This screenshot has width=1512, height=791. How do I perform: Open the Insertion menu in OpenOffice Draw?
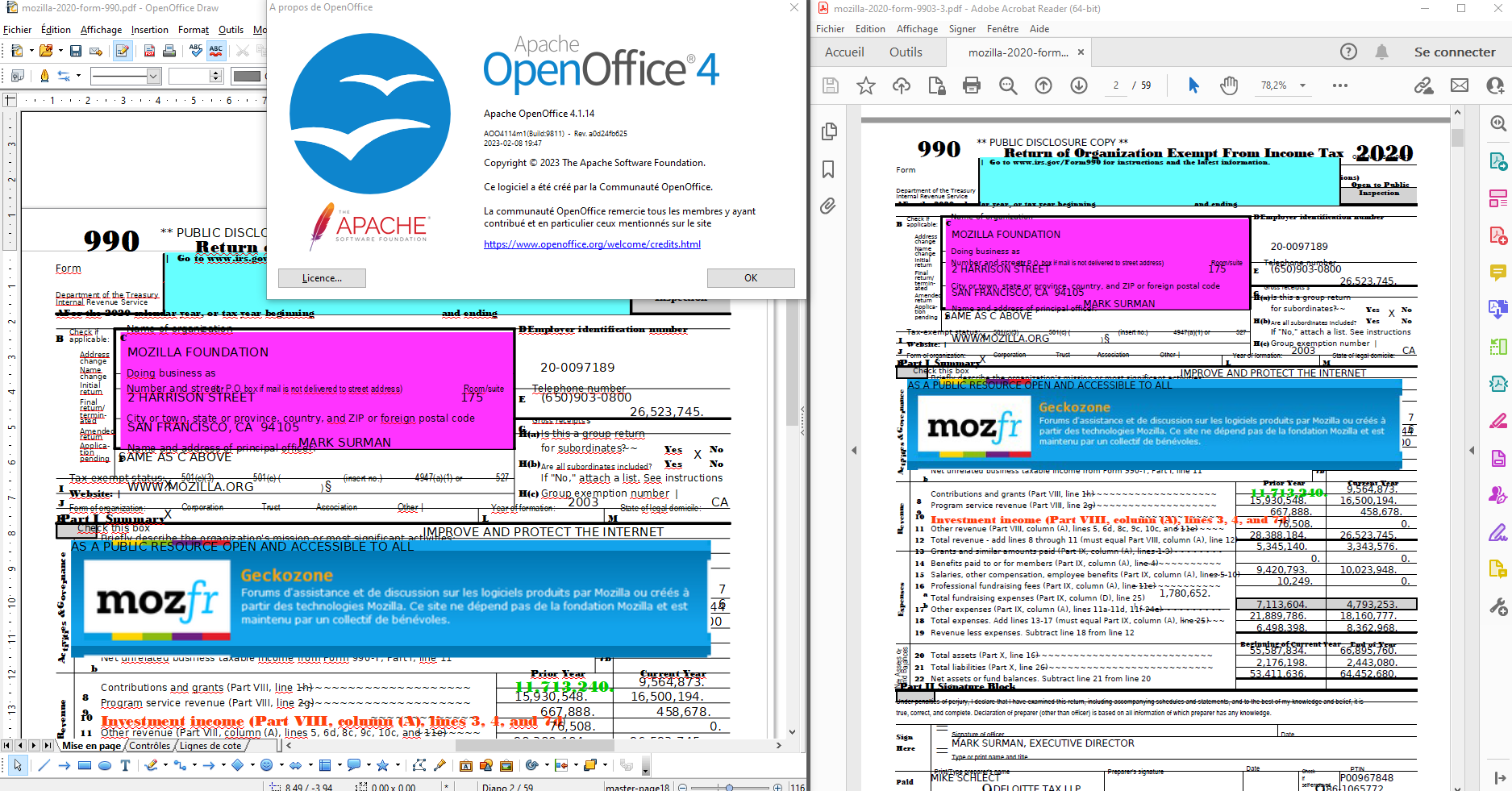[150, 30]
